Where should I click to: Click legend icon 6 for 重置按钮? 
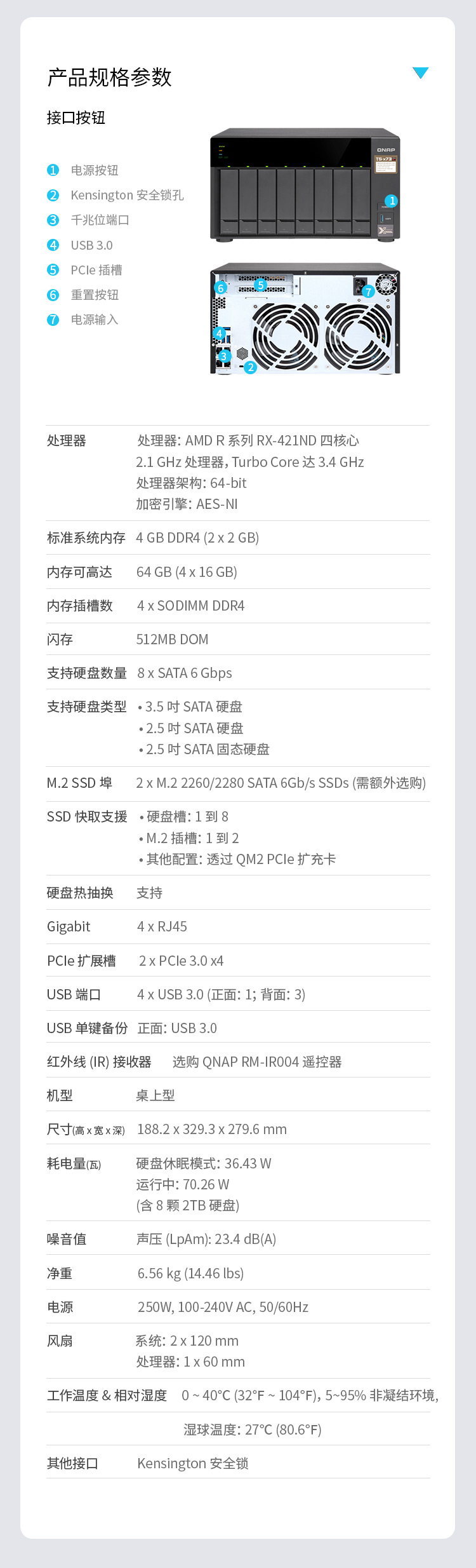(53, 295)
